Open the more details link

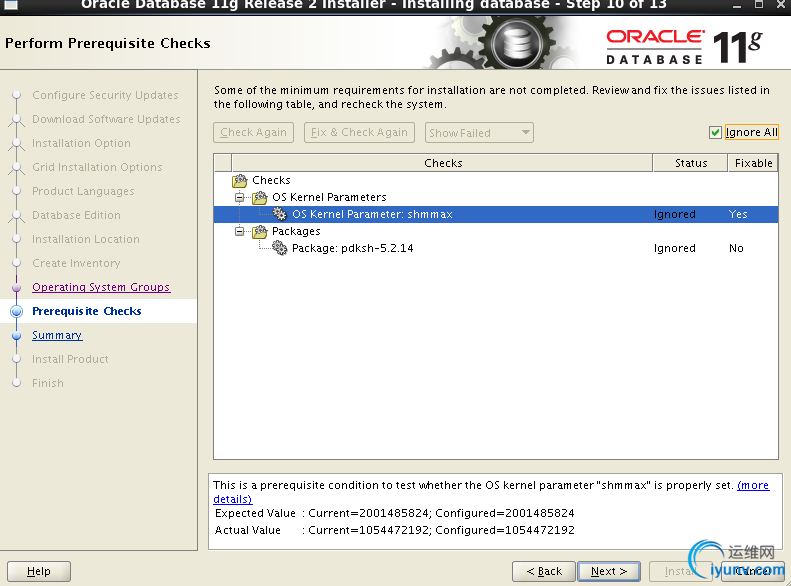(x=753, y=485)
